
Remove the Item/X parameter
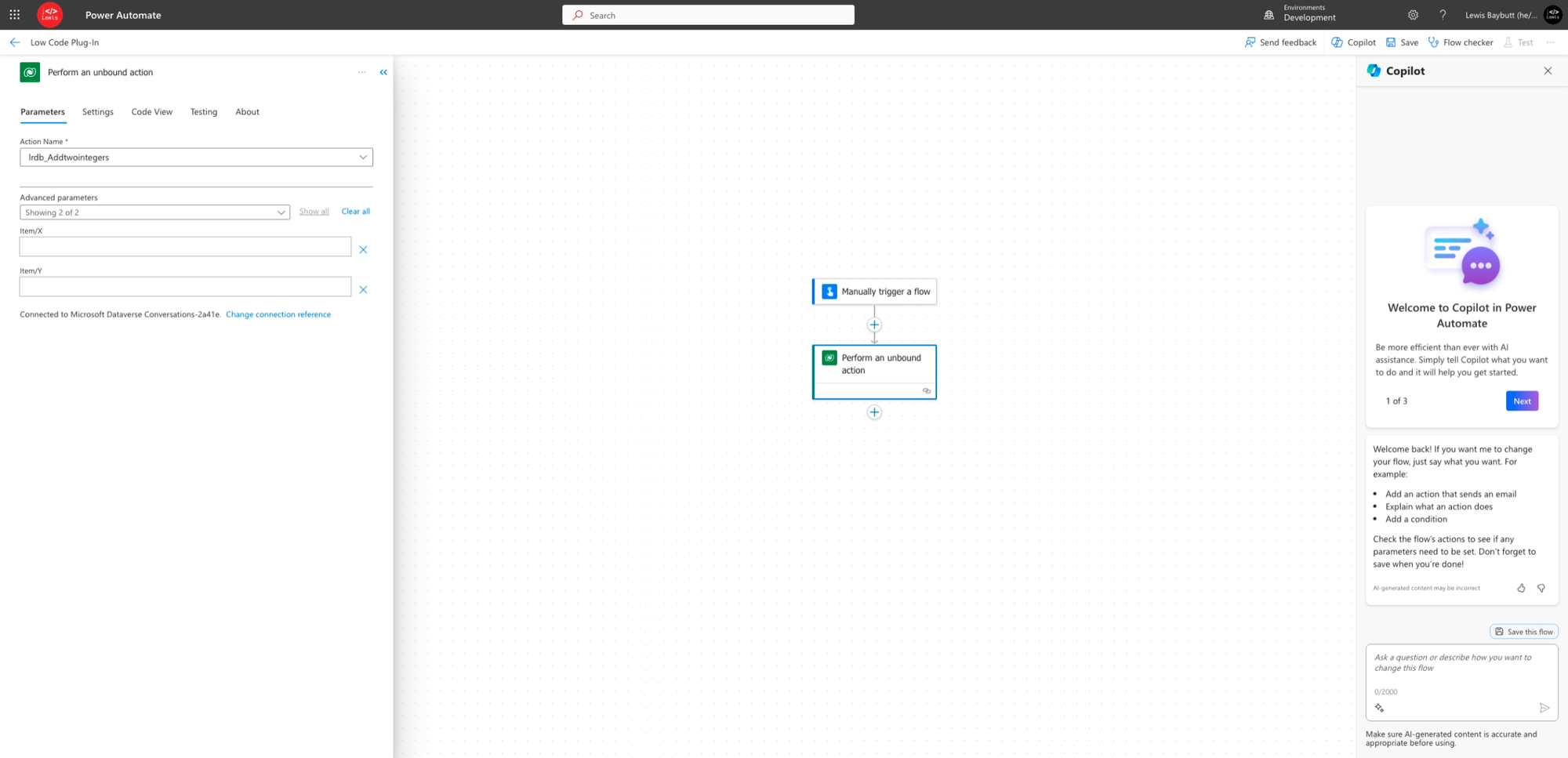click(363, 250)
